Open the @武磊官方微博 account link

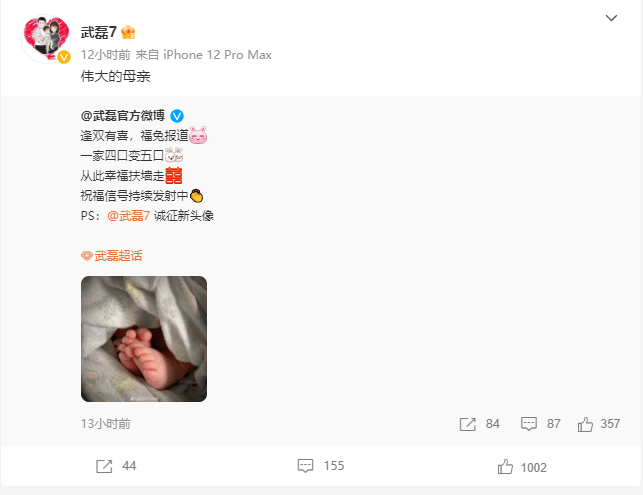[123, 116]
